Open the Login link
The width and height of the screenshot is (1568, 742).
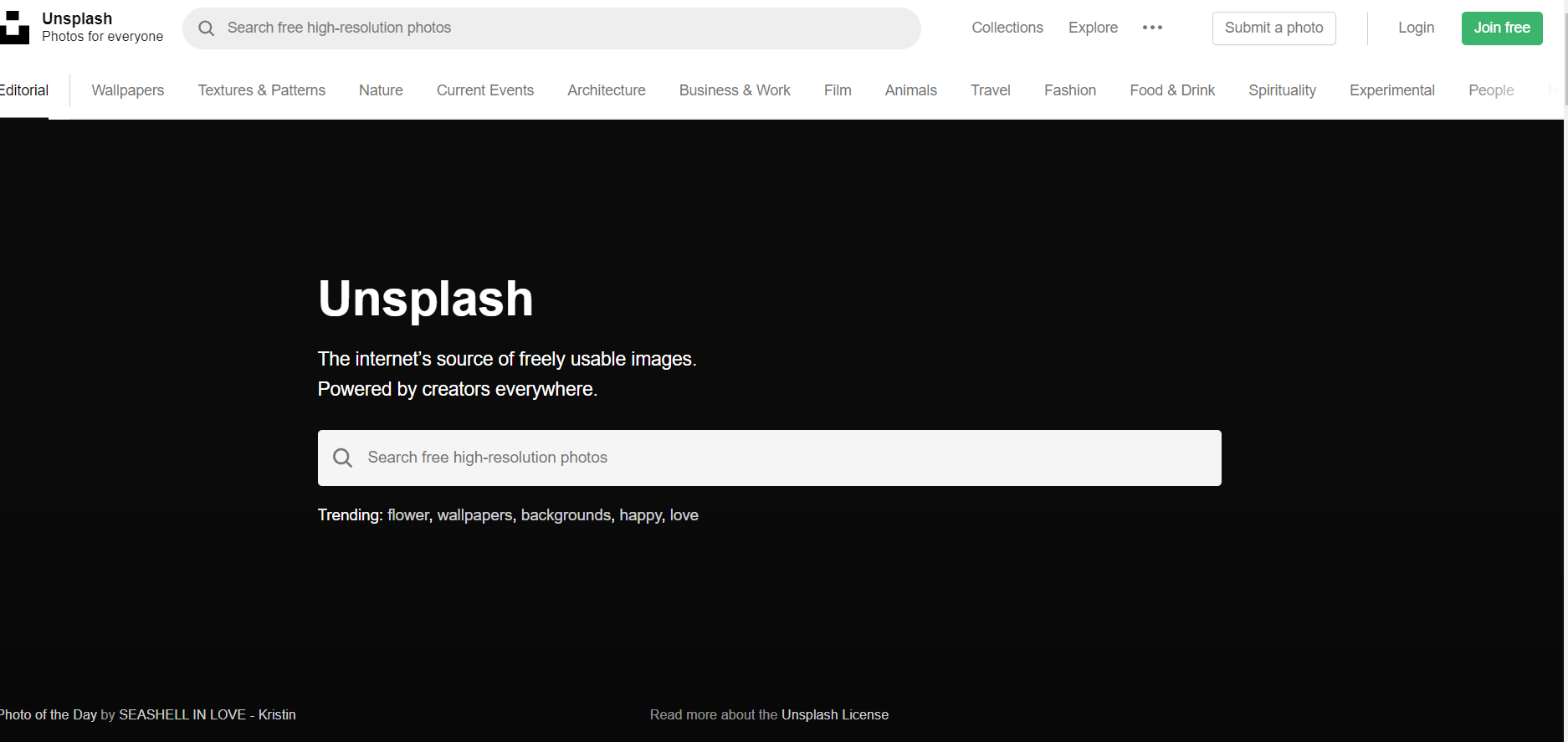click(1416, 28)
